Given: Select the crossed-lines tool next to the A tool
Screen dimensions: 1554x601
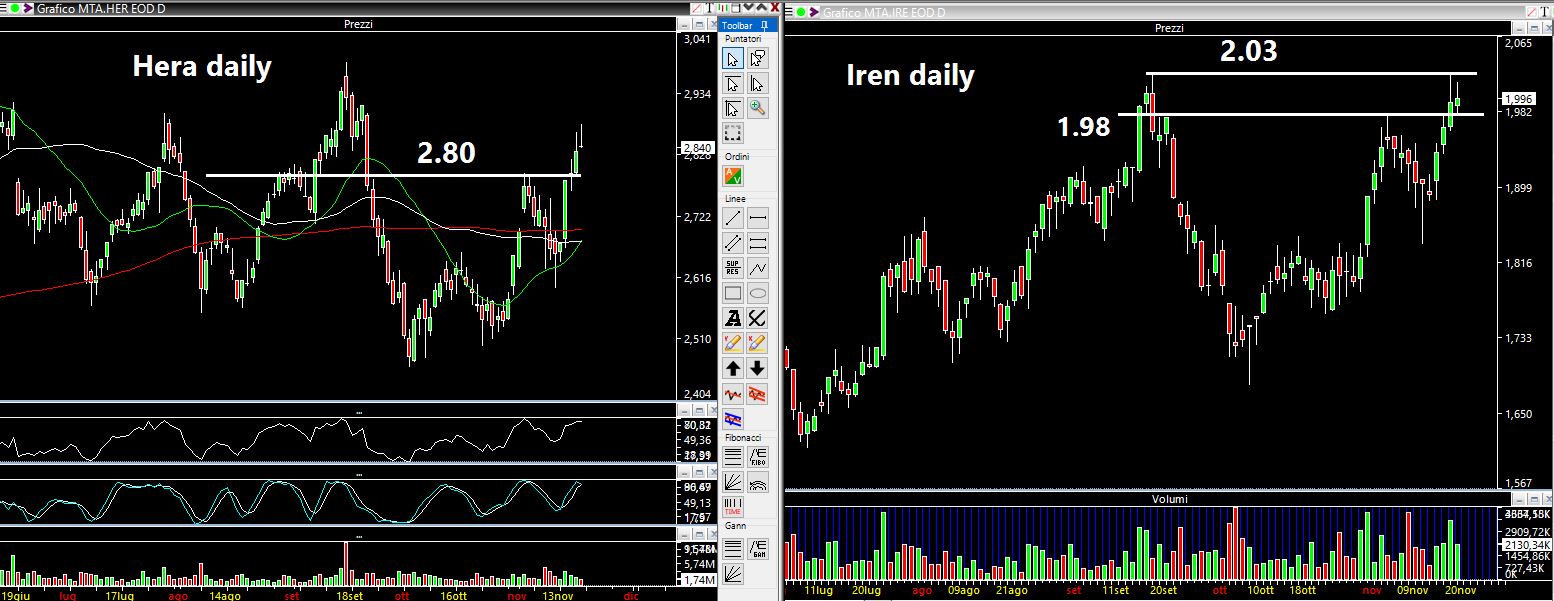Looking at the screenshot, I should (x=757, y=318).
